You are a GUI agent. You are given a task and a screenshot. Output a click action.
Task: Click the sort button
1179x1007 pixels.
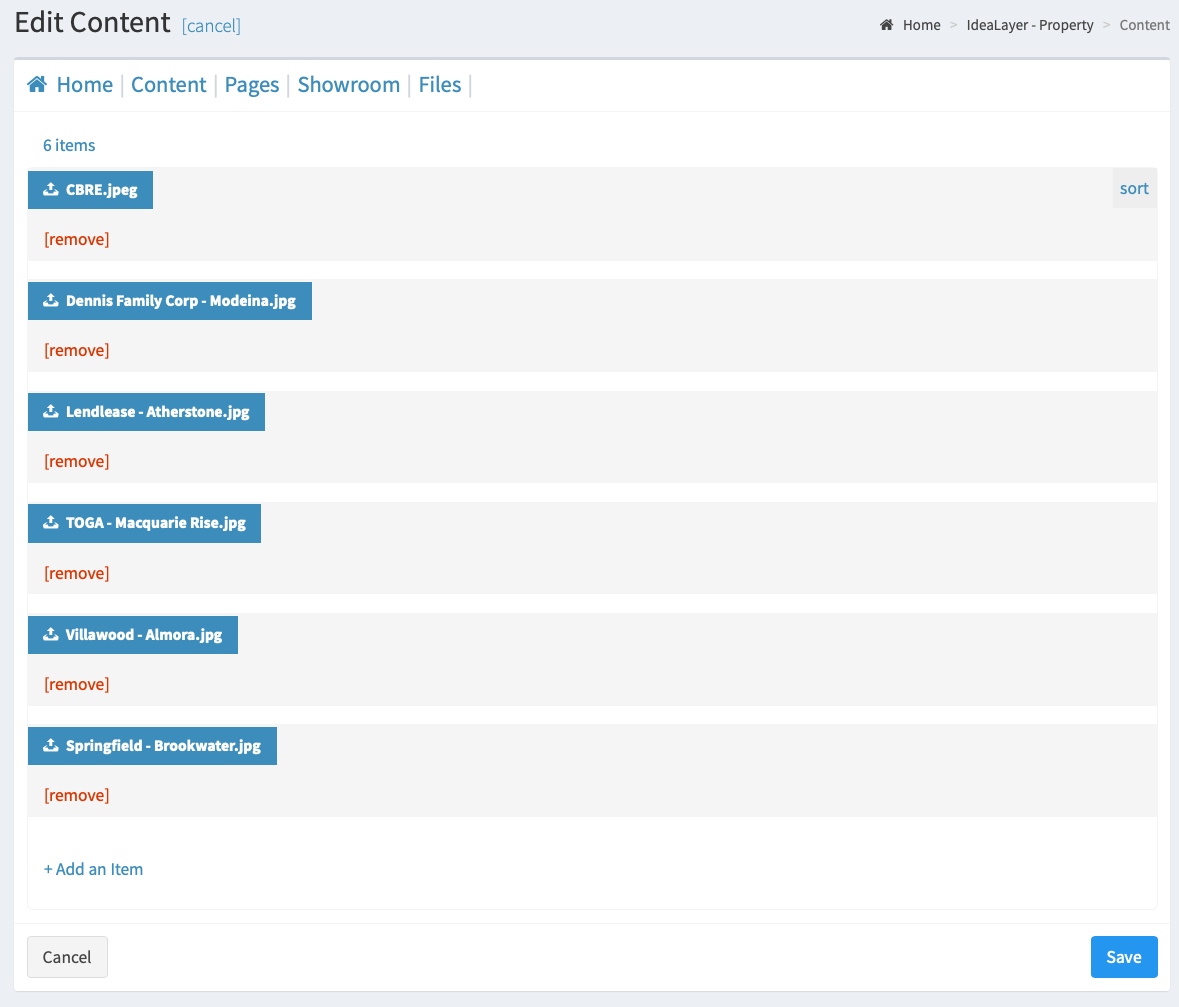(1134, 188)
